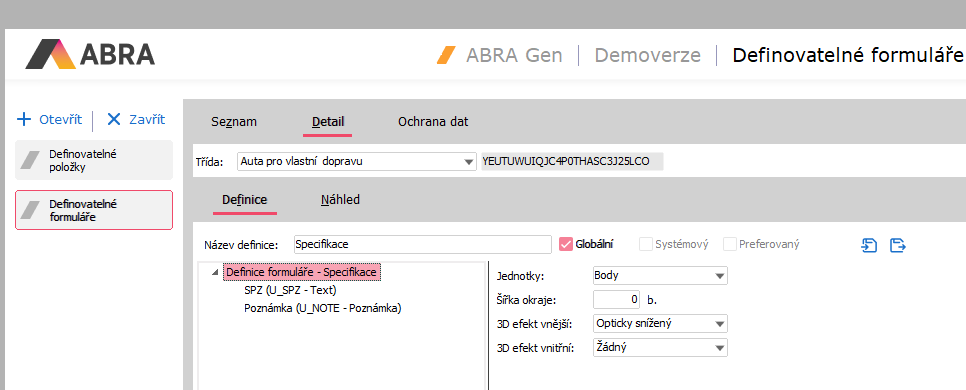Open the Ochrana dat tab
This screenshot has height=390, width=966.
[x=433, y=122]
